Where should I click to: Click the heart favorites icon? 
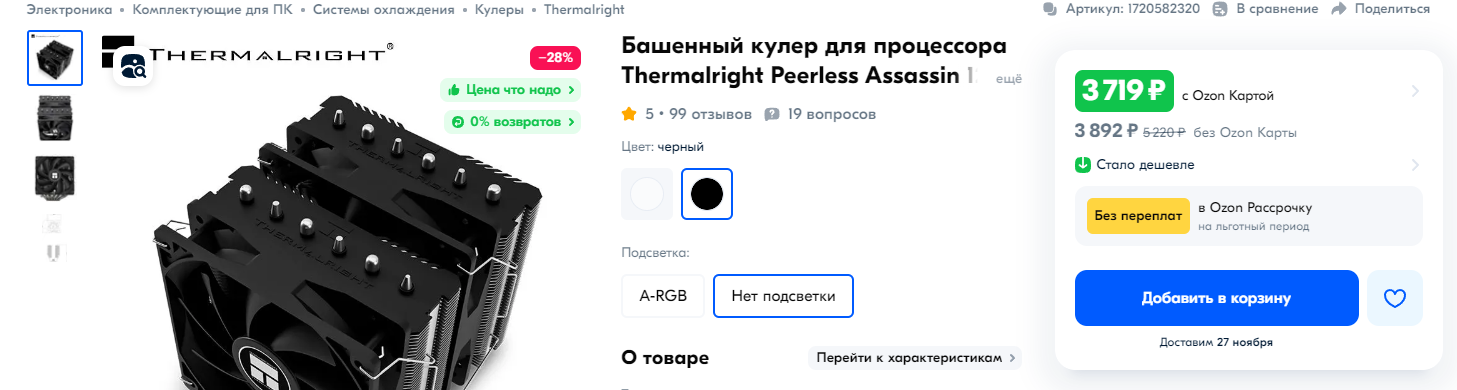point(1394,298)
